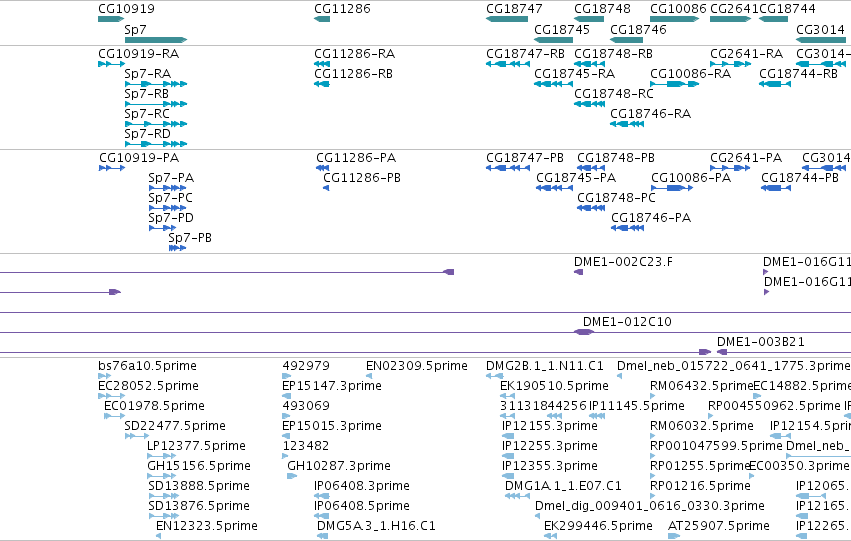851x541 pixels.
Task: Click EST bs76a10.5prime
Action: [148, 366]
